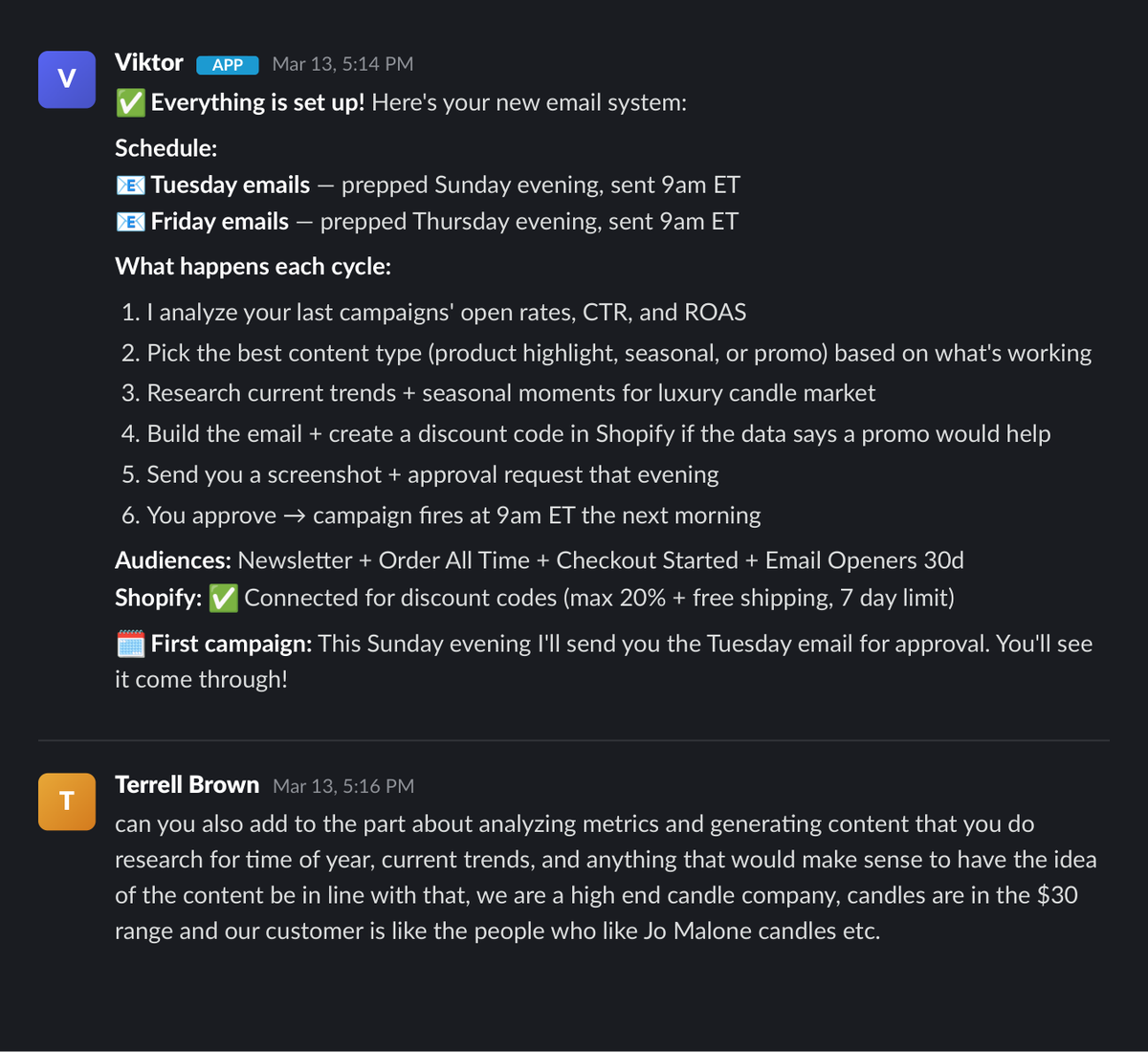Click the email emoji next to Tuesday emails
1148x1052 pixels.
click(130, 185)
